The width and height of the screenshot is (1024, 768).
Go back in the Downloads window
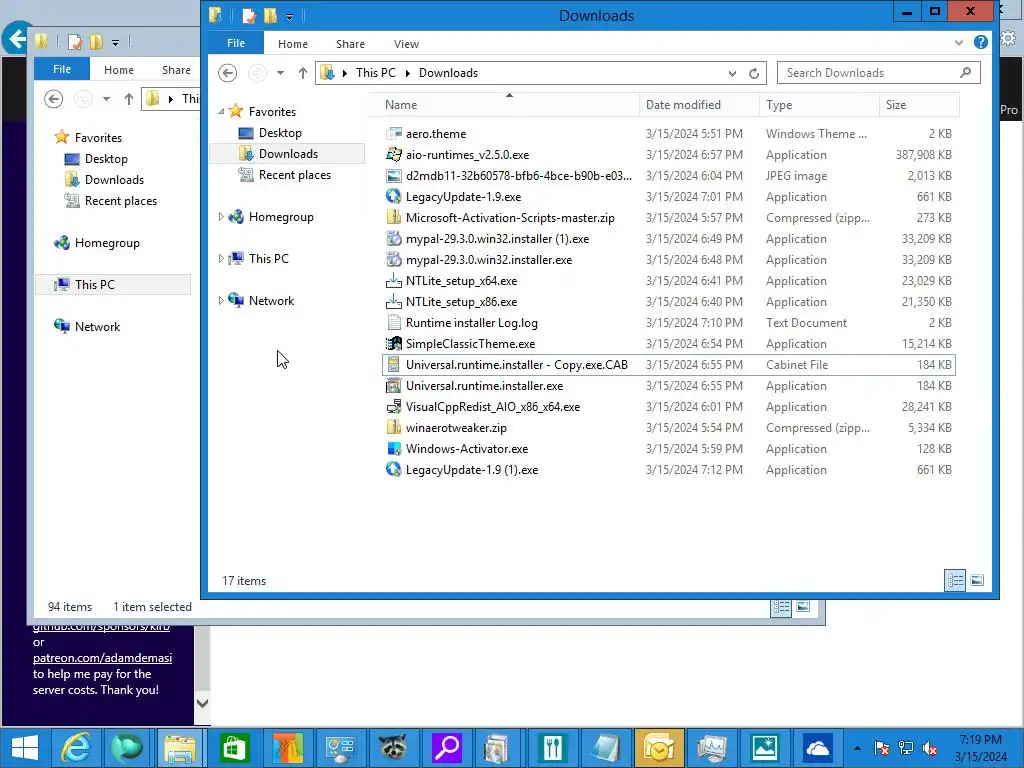click(227, 72)
